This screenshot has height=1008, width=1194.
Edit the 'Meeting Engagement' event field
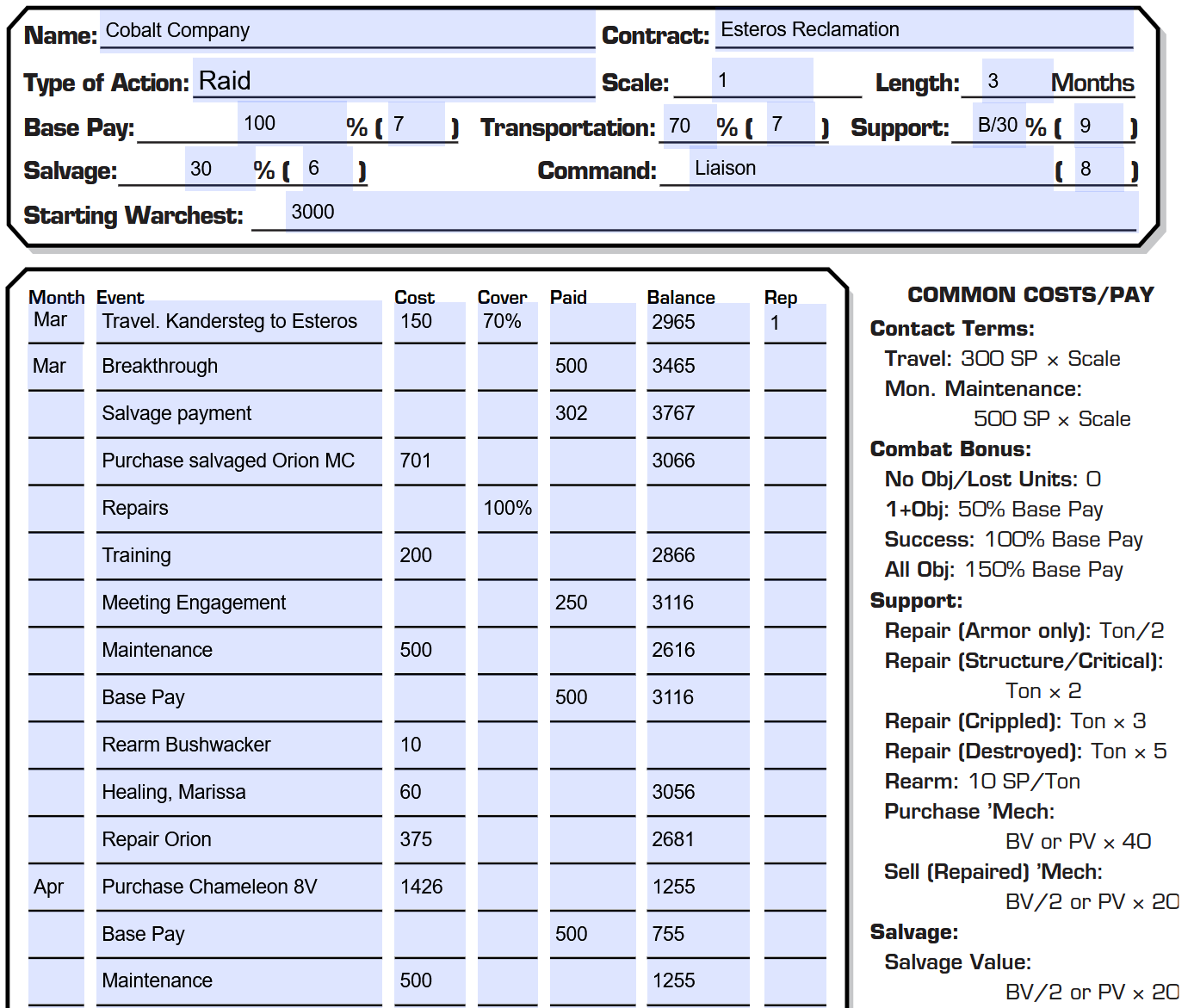click(239, 603)
